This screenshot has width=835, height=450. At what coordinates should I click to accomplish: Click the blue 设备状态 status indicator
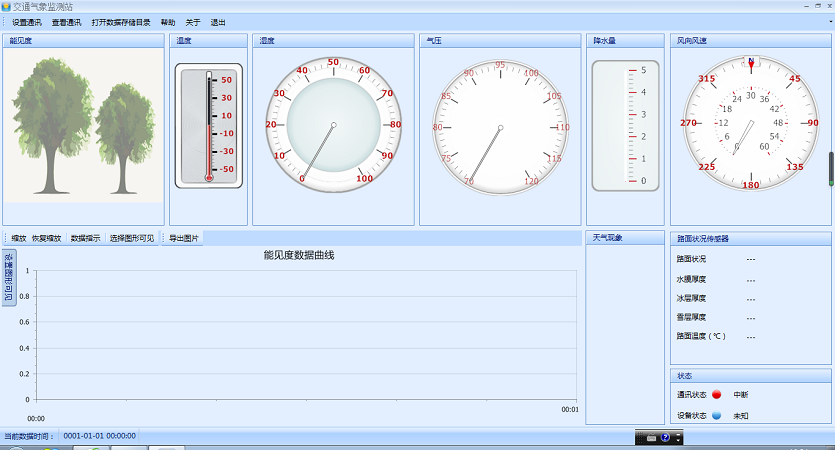(x=716, y=415)
